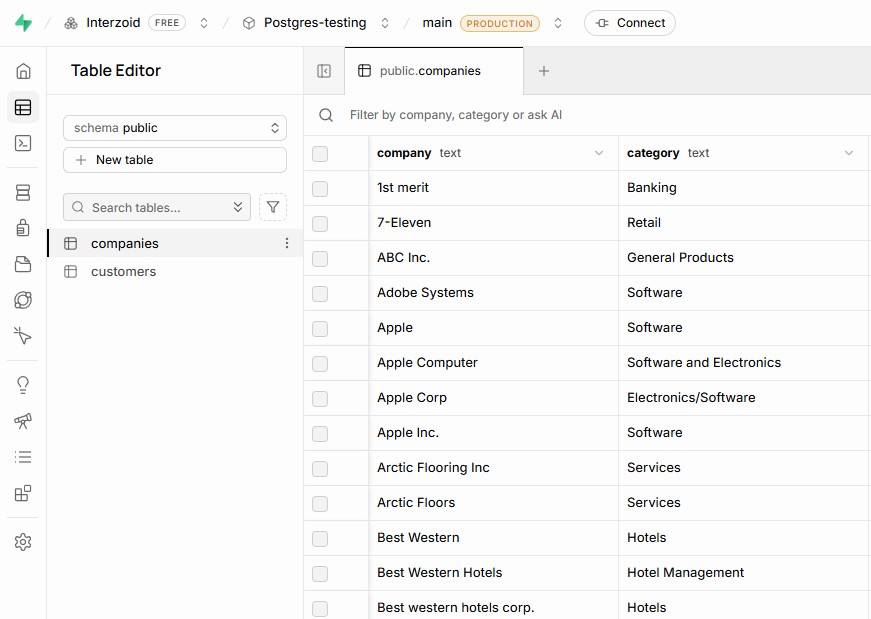This screenshot has height=619, width=871.
Task: Click the Postgres-testing project link
Action: (315, 23)
